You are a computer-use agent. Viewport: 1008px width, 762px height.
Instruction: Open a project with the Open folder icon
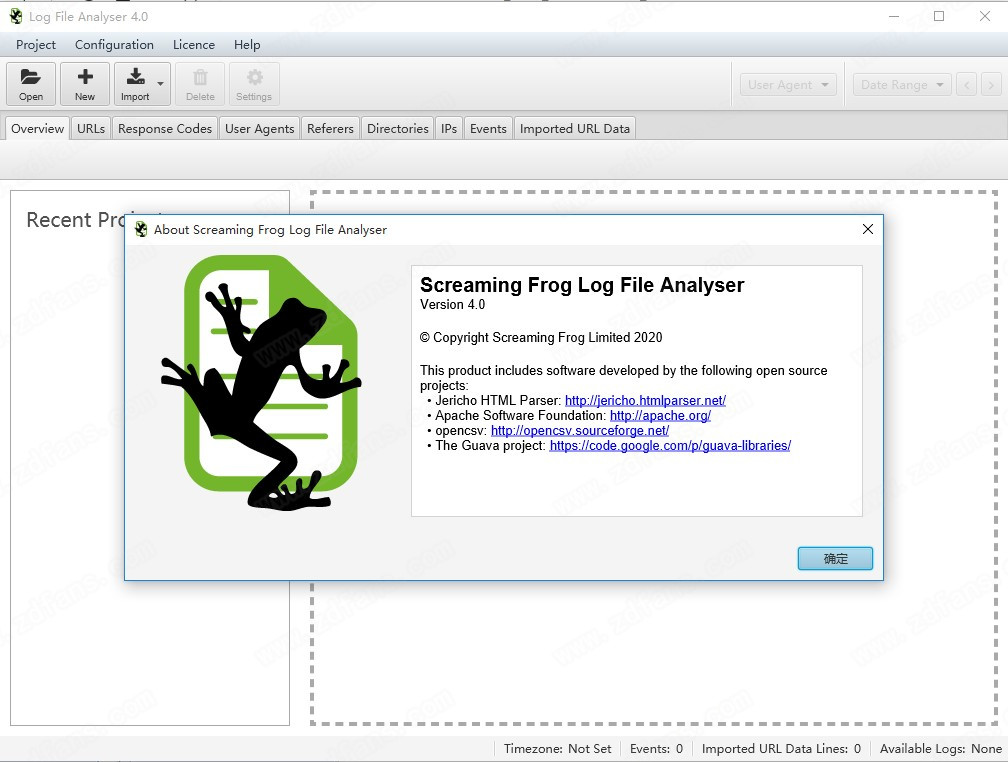click(x=31, y=84)
